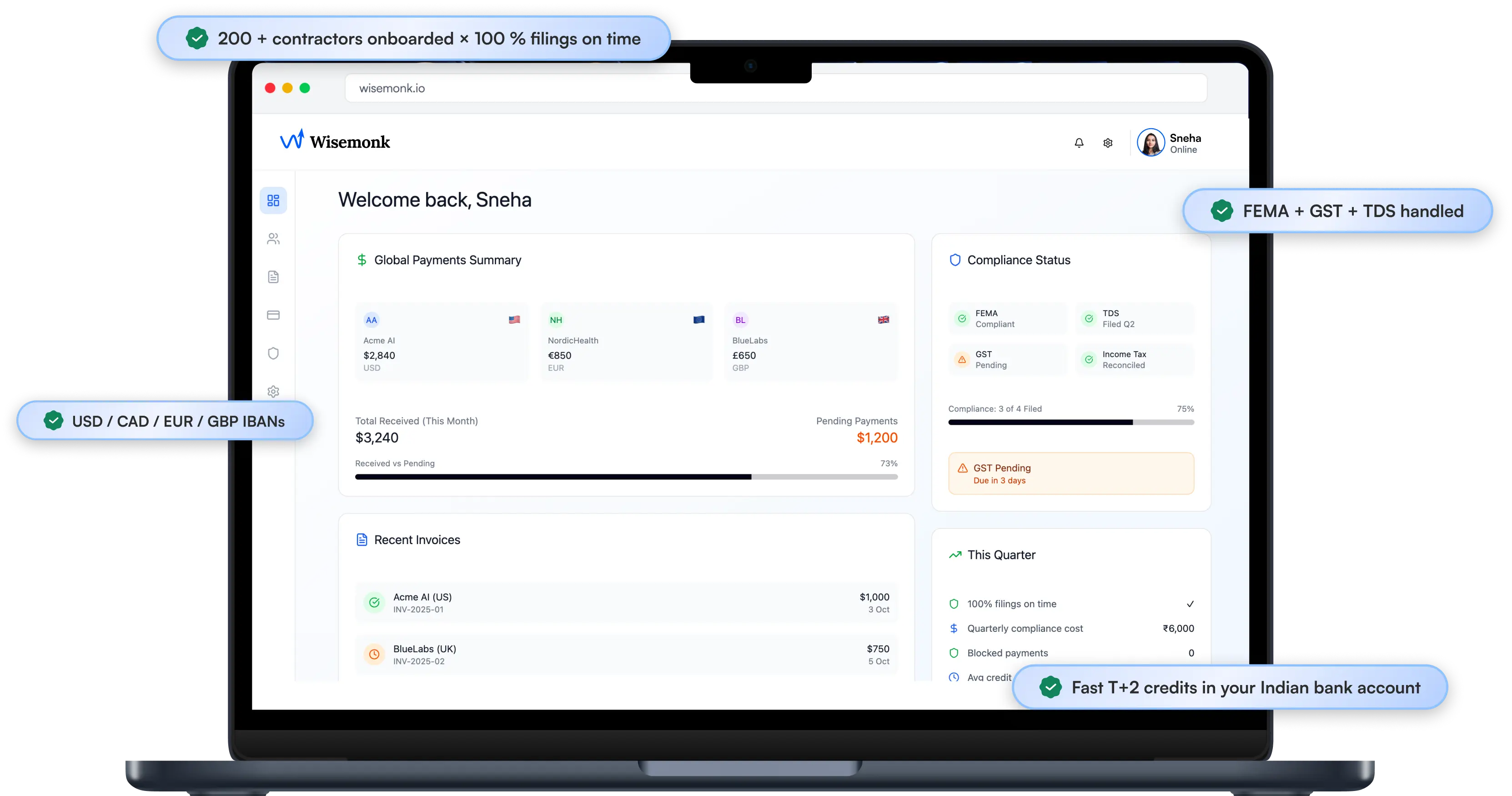Select the Dashboard grid icon in sidebar
This screenshot has height=796, width=1512.
(273, 200)
